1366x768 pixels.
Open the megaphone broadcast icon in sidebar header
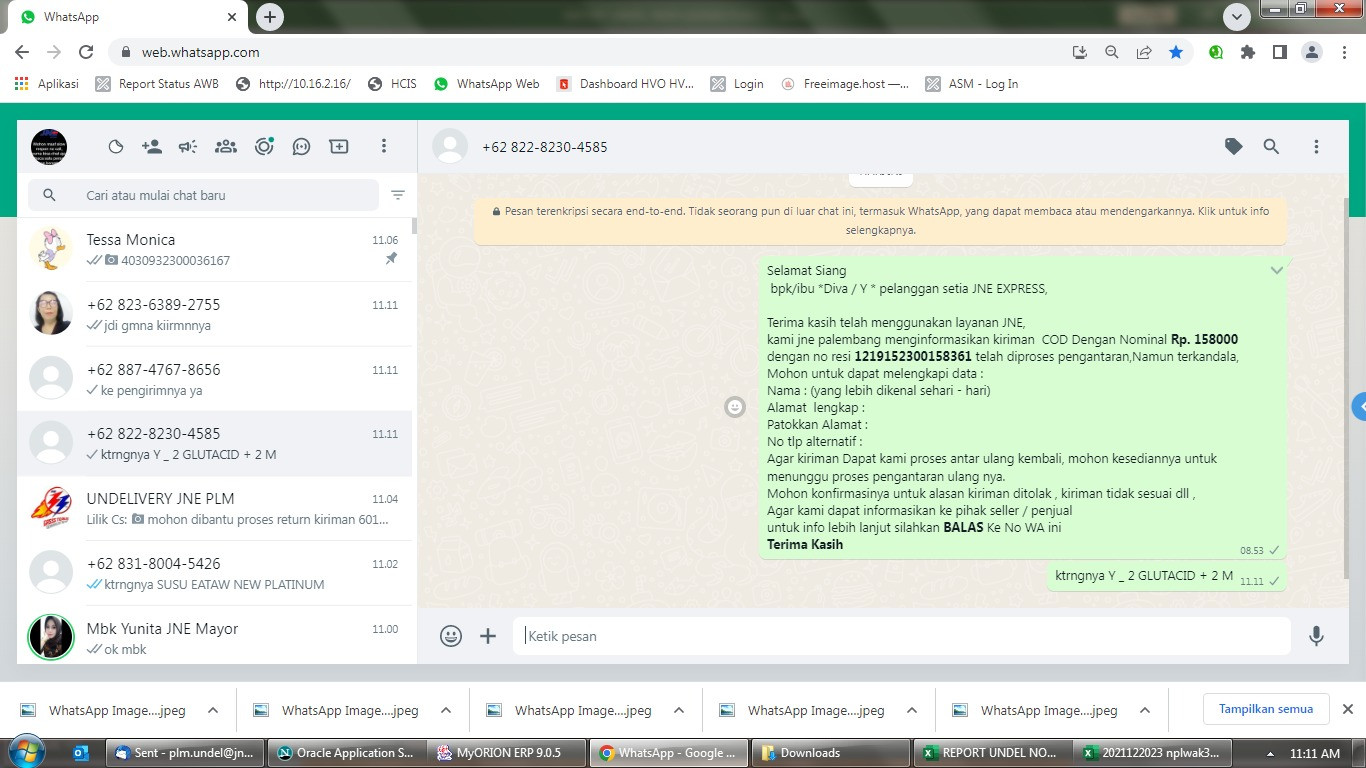[188, 147]
